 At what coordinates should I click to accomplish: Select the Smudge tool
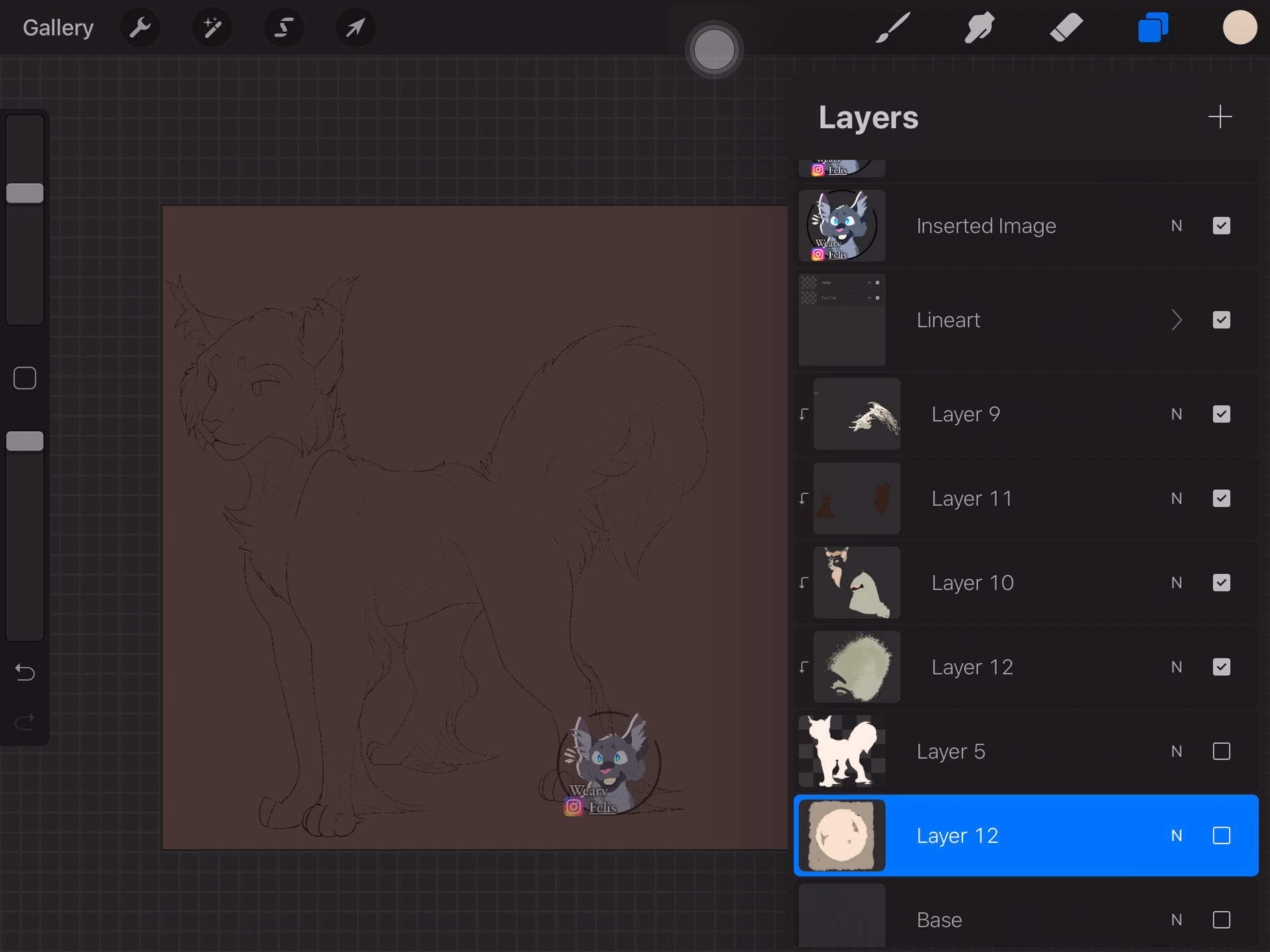980,28
